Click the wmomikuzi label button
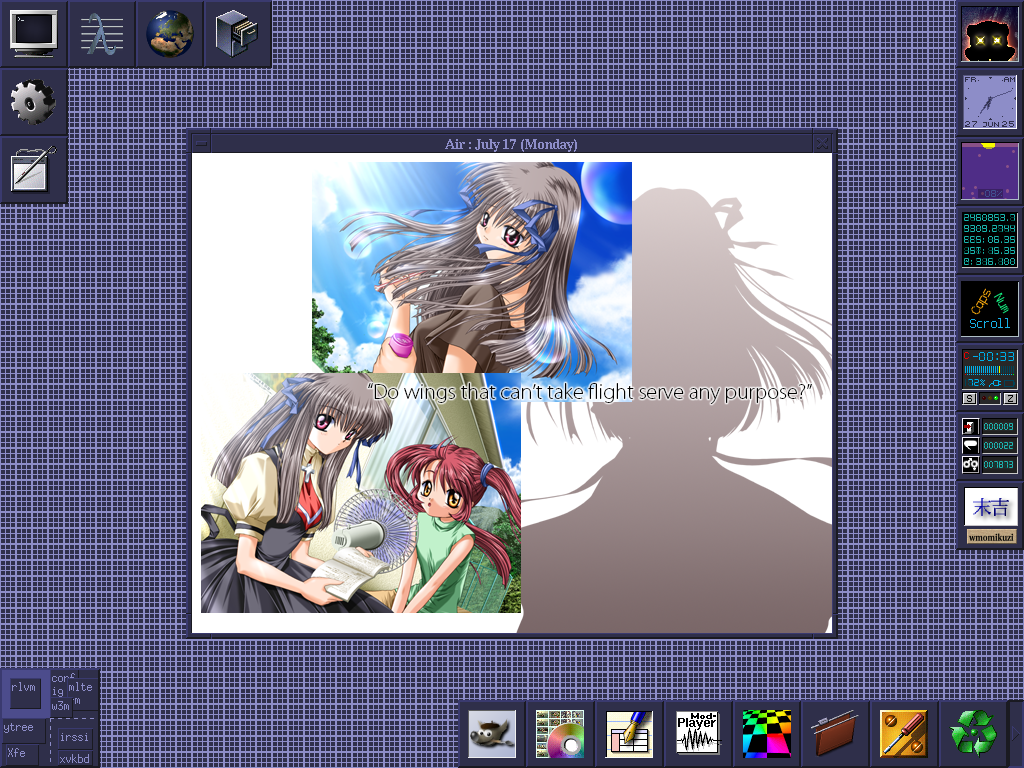The width and height of the screenshot is (1024, 768). (x=991, y=537)
